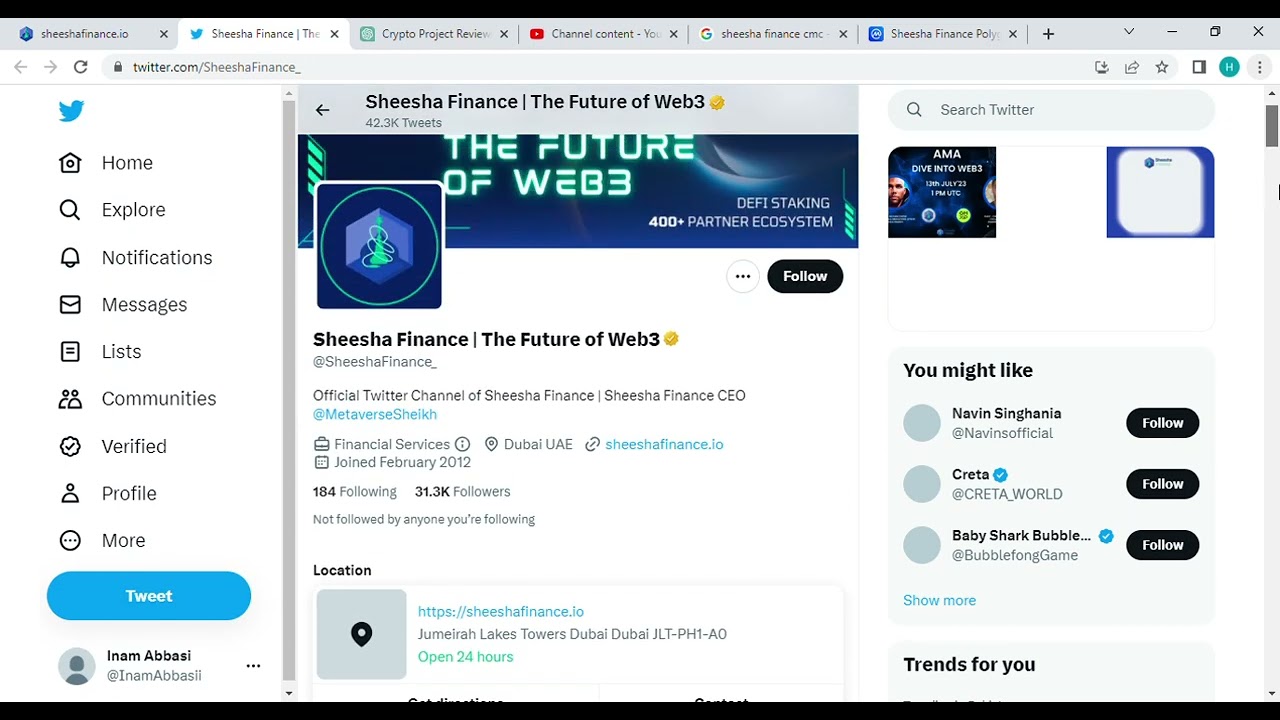Click install app icon in address bar
This screenshot has height=720, width=1280.
1102,67
